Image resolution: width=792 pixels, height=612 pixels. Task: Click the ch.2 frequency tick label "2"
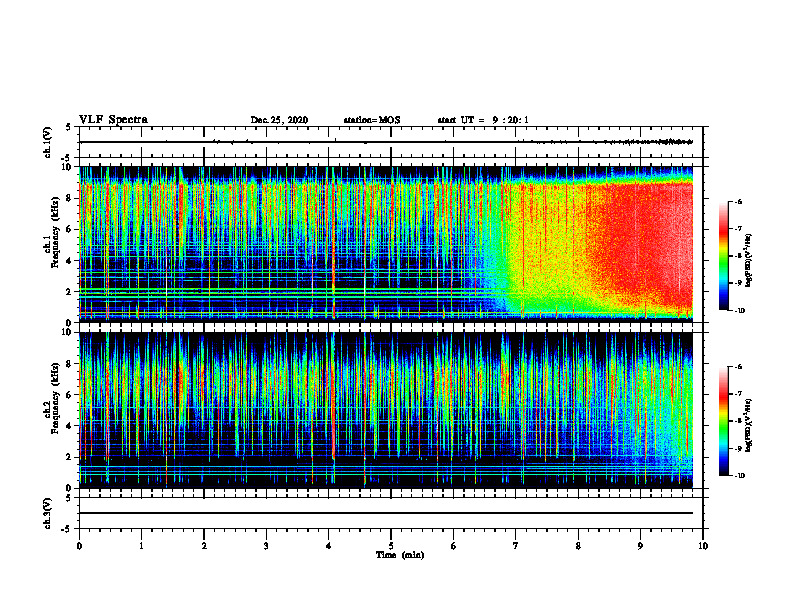(x=70, y=457)
